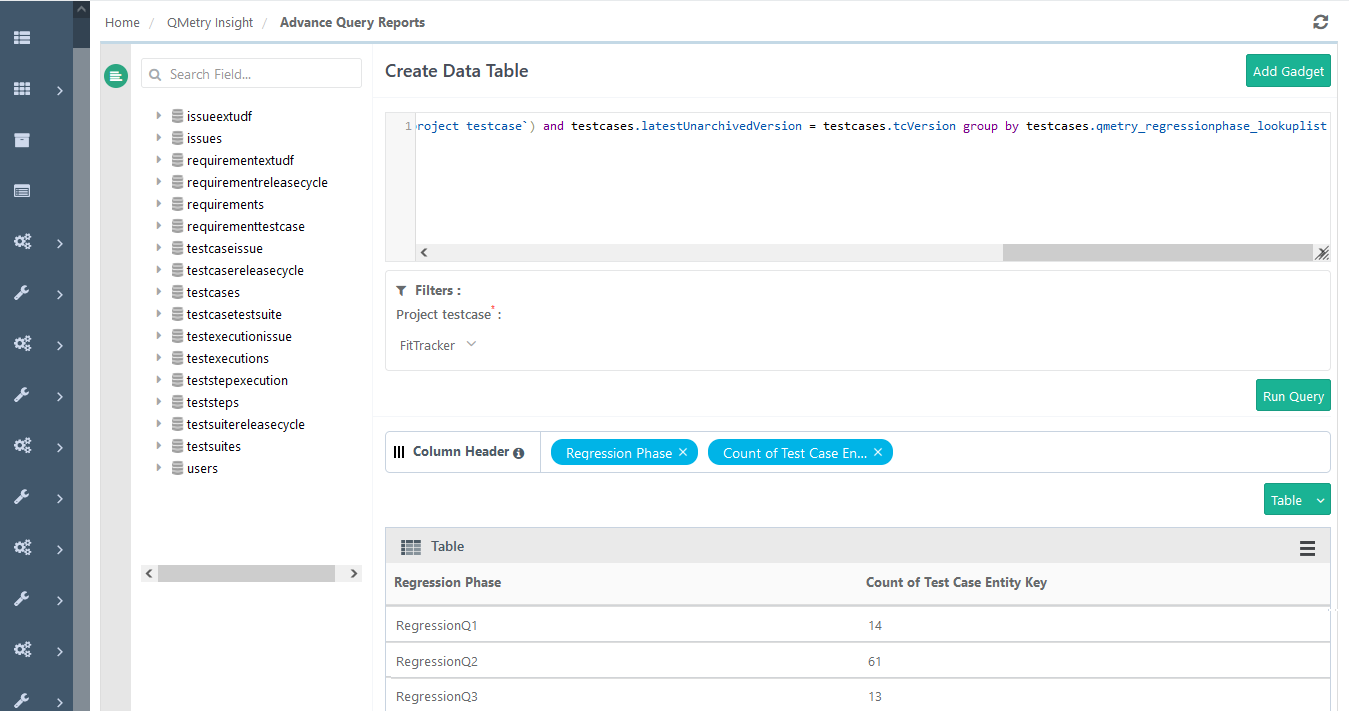Click the query editor resize handle

click(x=1322, y=253)
